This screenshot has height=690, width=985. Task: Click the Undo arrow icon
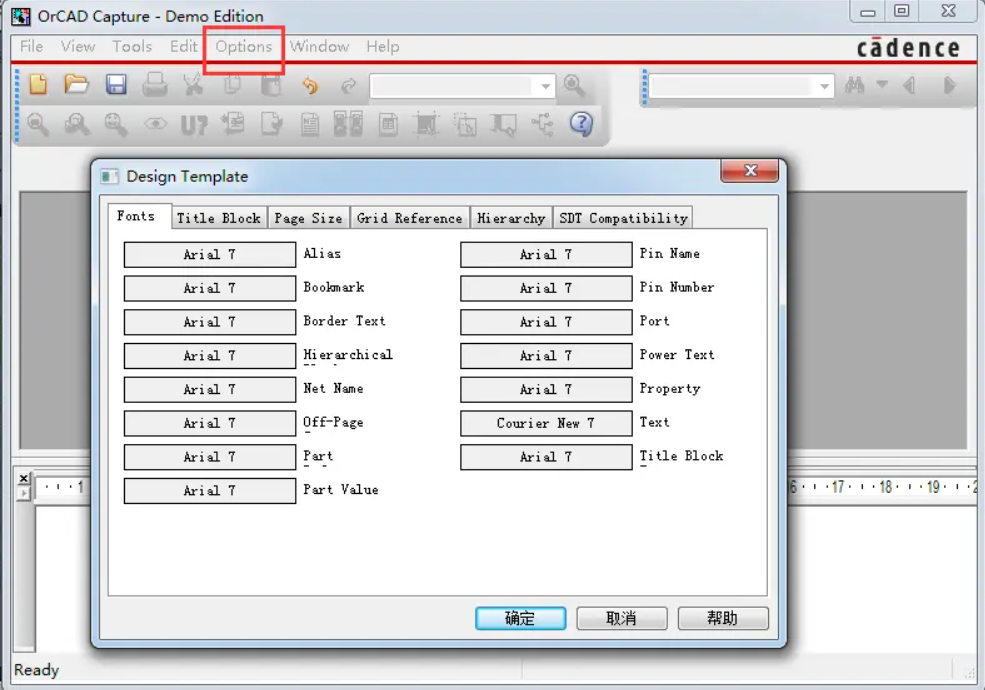point(310,85)
